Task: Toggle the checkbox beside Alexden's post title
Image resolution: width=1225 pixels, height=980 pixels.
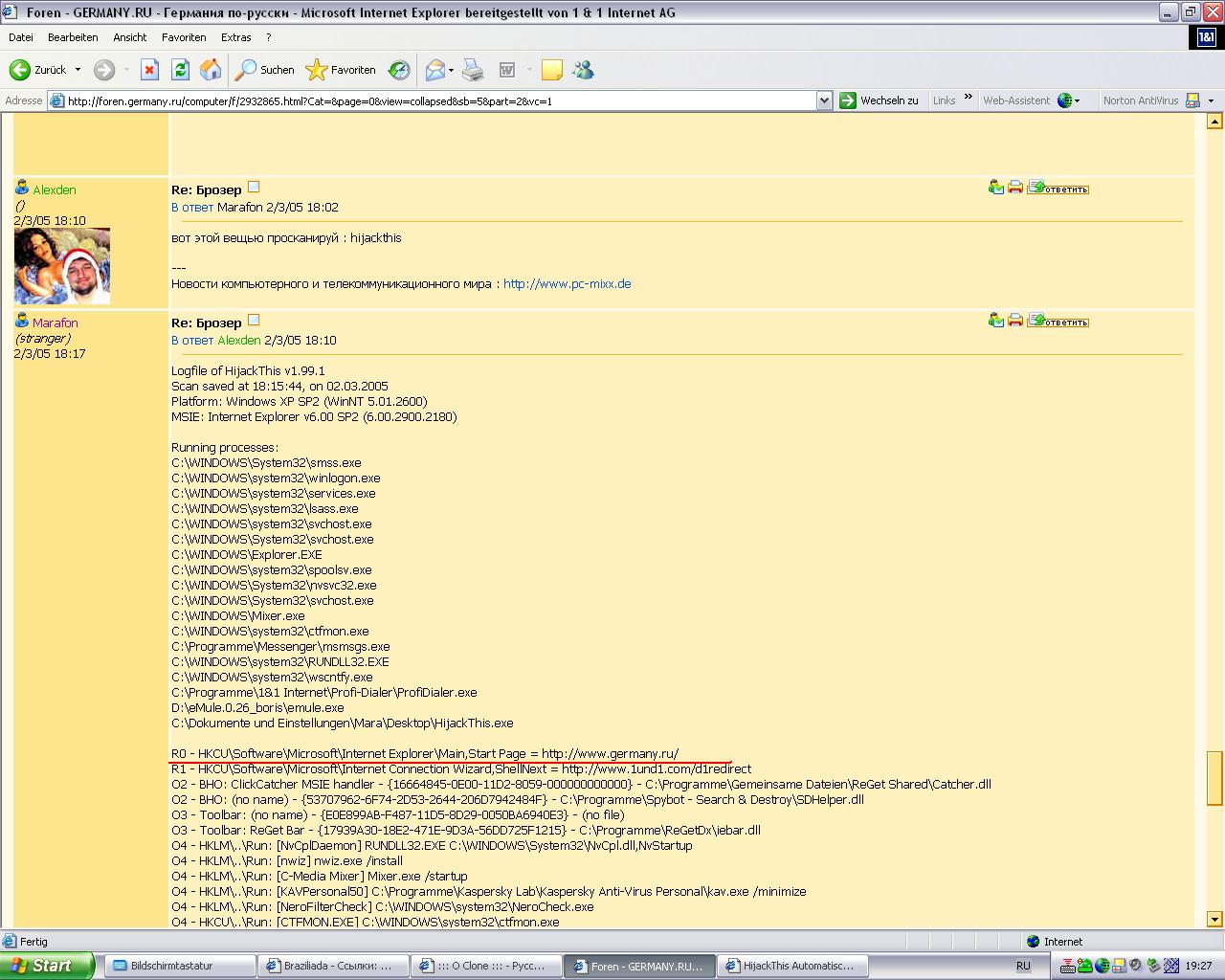Action: (x=254, y=188)
